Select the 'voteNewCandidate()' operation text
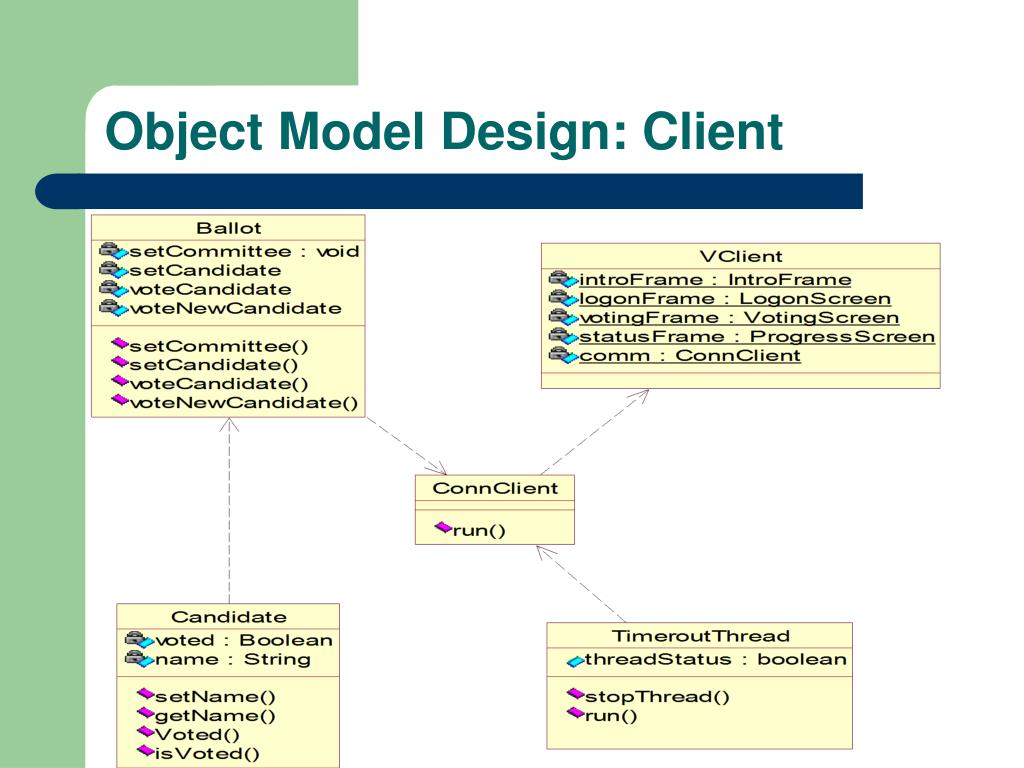Image resolution: width=1024 pixels, height=768 pixels. pos(244,403)
